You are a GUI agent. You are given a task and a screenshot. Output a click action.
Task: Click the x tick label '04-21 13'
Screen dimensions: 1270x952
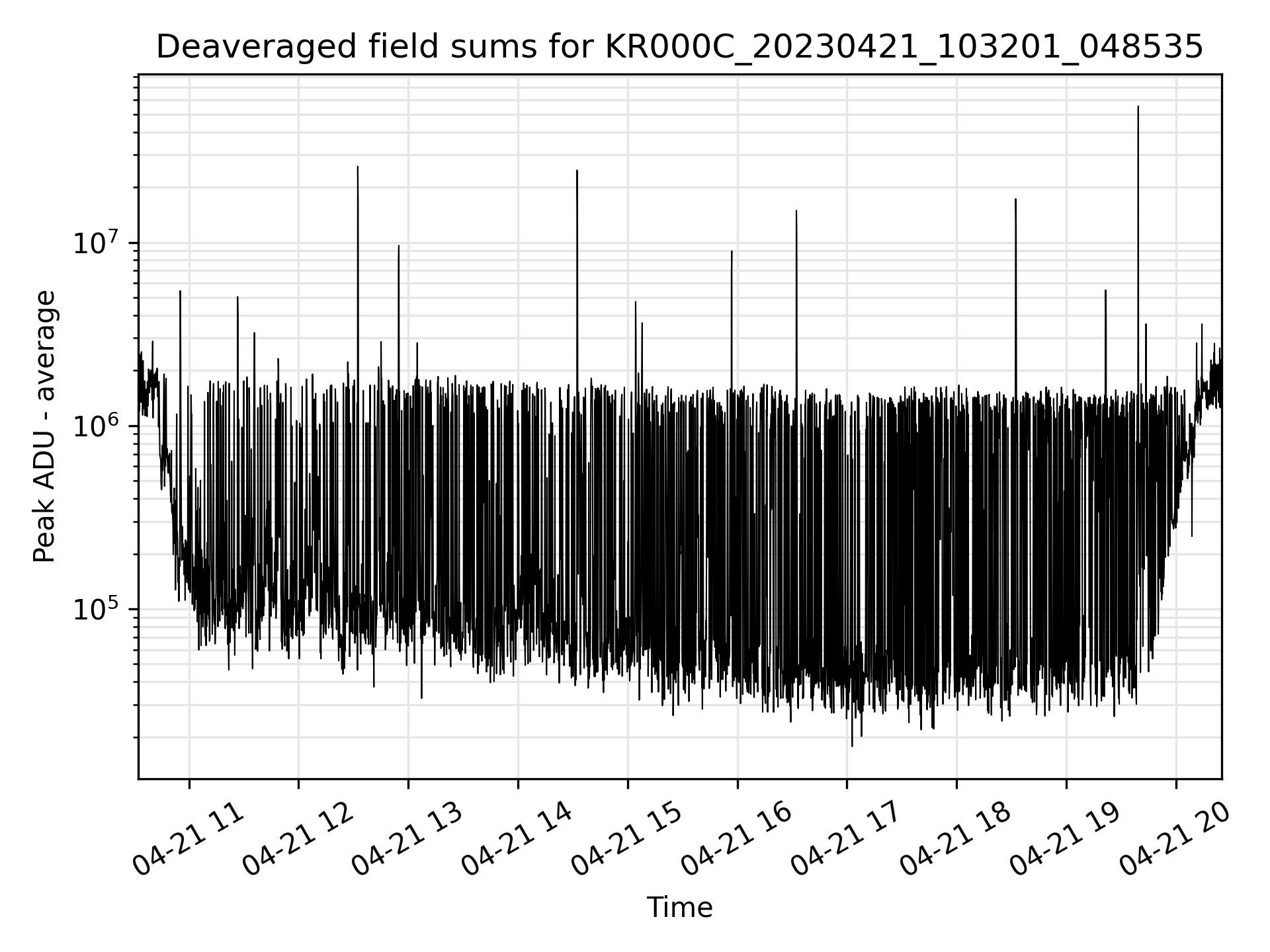[x=408, y=840]
